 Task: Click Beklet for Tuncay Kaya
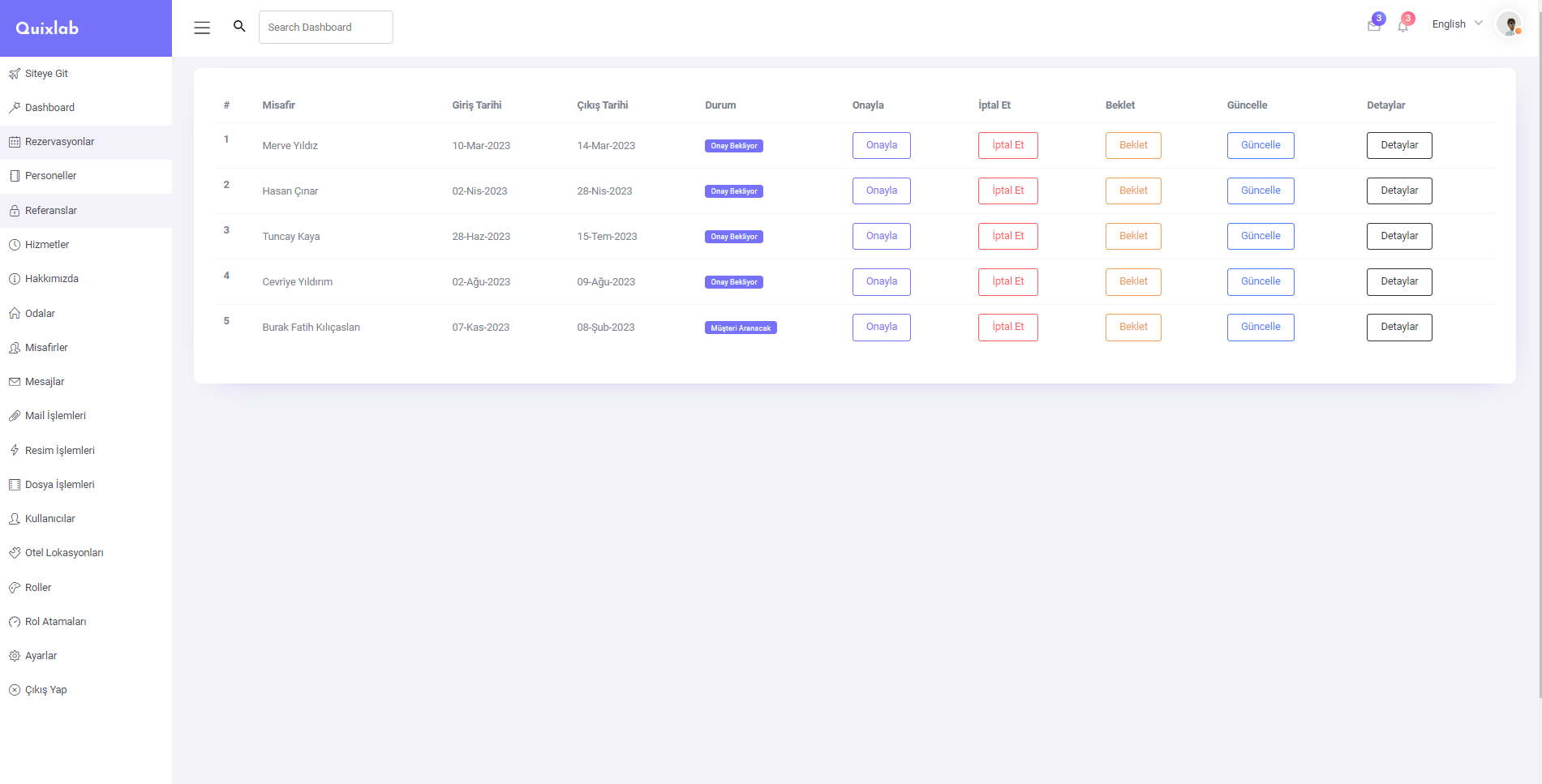click(x=1133, y=236)
